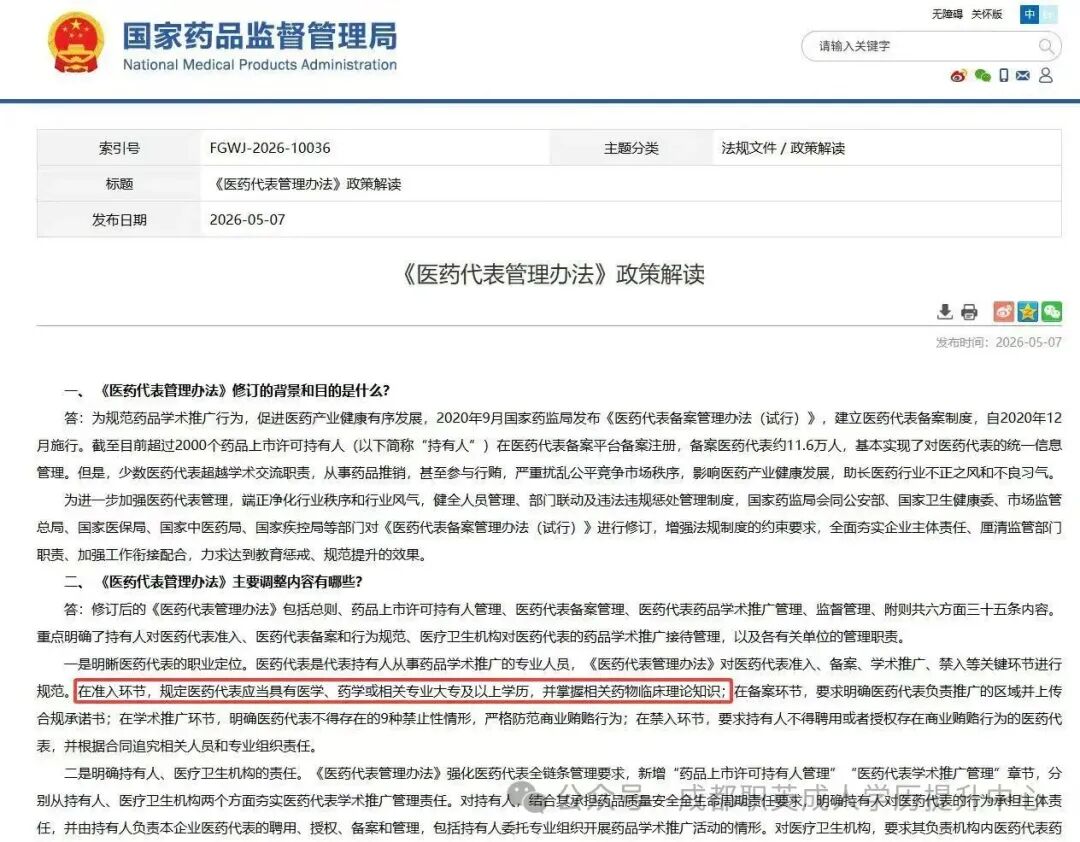Screen dimensions: 1080x842
Task: Click National Medical Products Administration text
Action: point(260,65)
